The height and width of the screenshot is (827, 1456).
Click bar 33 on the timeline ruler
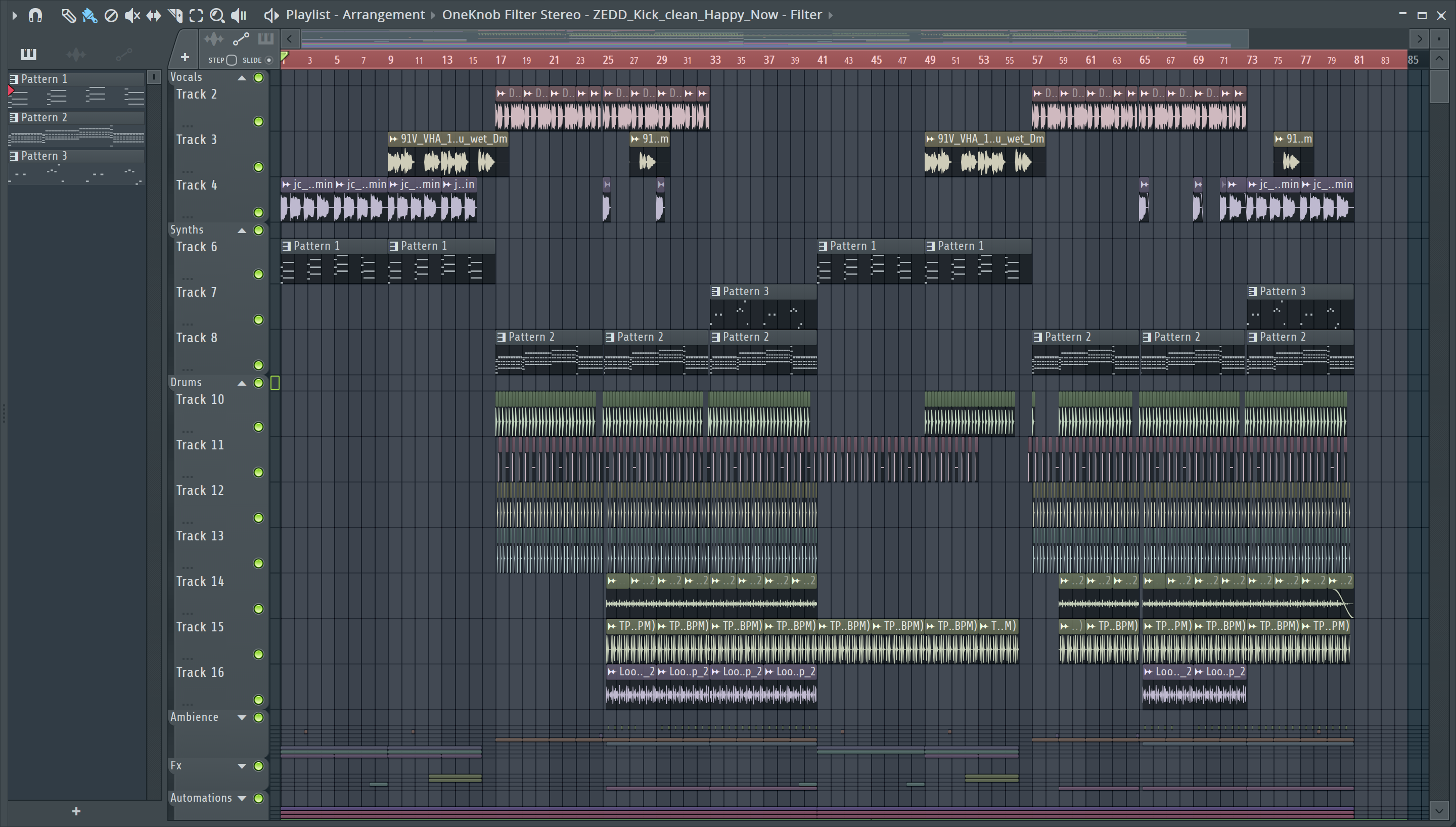pyautogui.click(x=715, y=60)
